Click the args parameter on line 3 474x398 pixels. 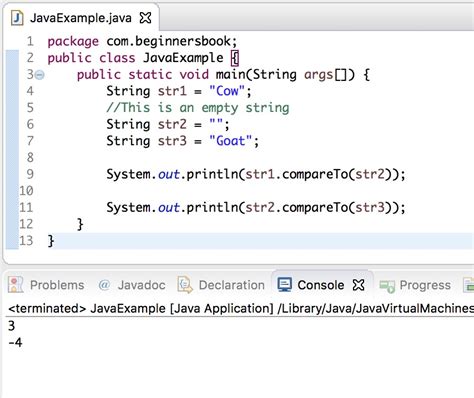pyautogui.click(x=318, y=75)
